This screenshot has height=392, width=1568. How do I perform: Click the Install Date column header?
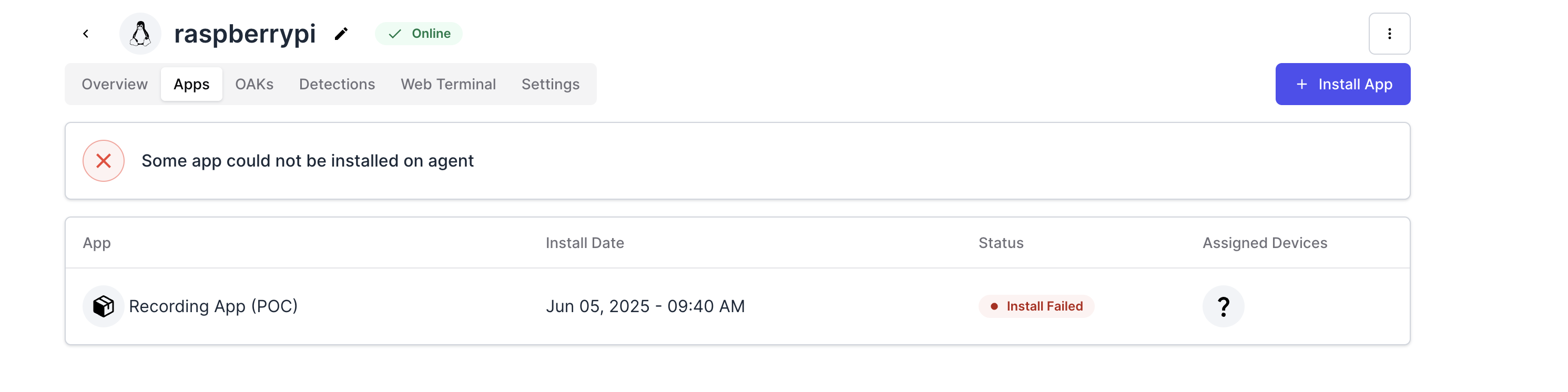pyautogui.click(x=584, y=243)
